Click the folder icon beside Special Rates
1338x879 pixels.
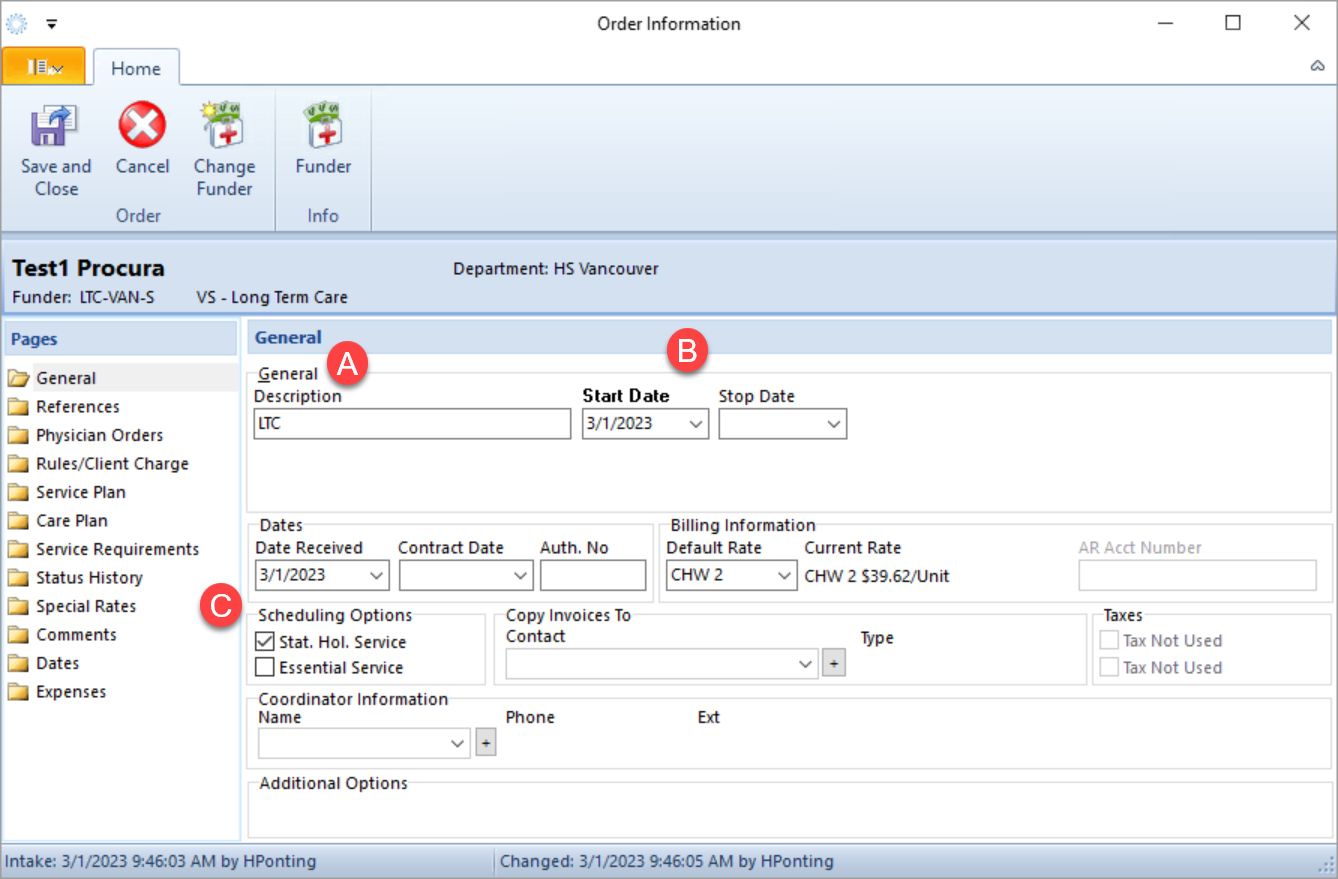point(20,606)
